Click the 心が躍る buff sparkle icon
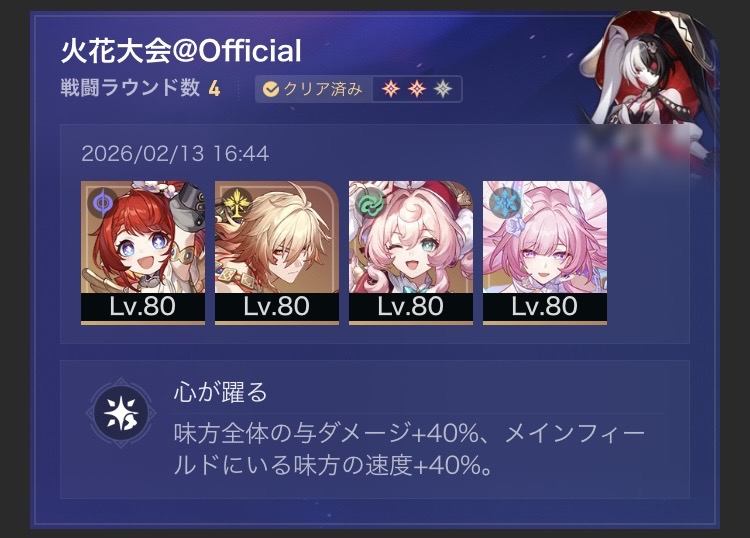 point(121,412)
